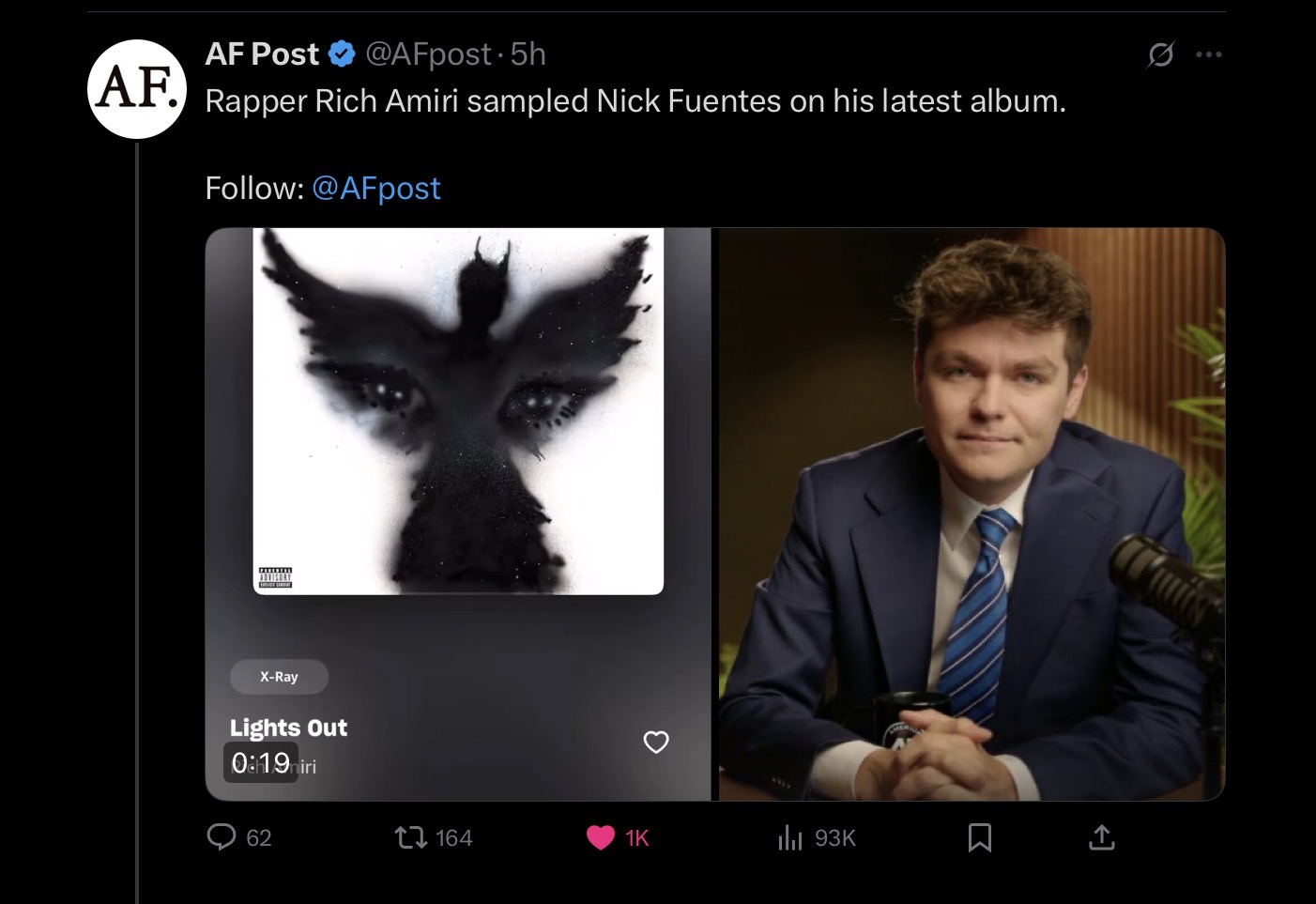Toggle the white heart on Lights Out
This screenshot has height=904, width=1316.
click(x=656, y=742)
